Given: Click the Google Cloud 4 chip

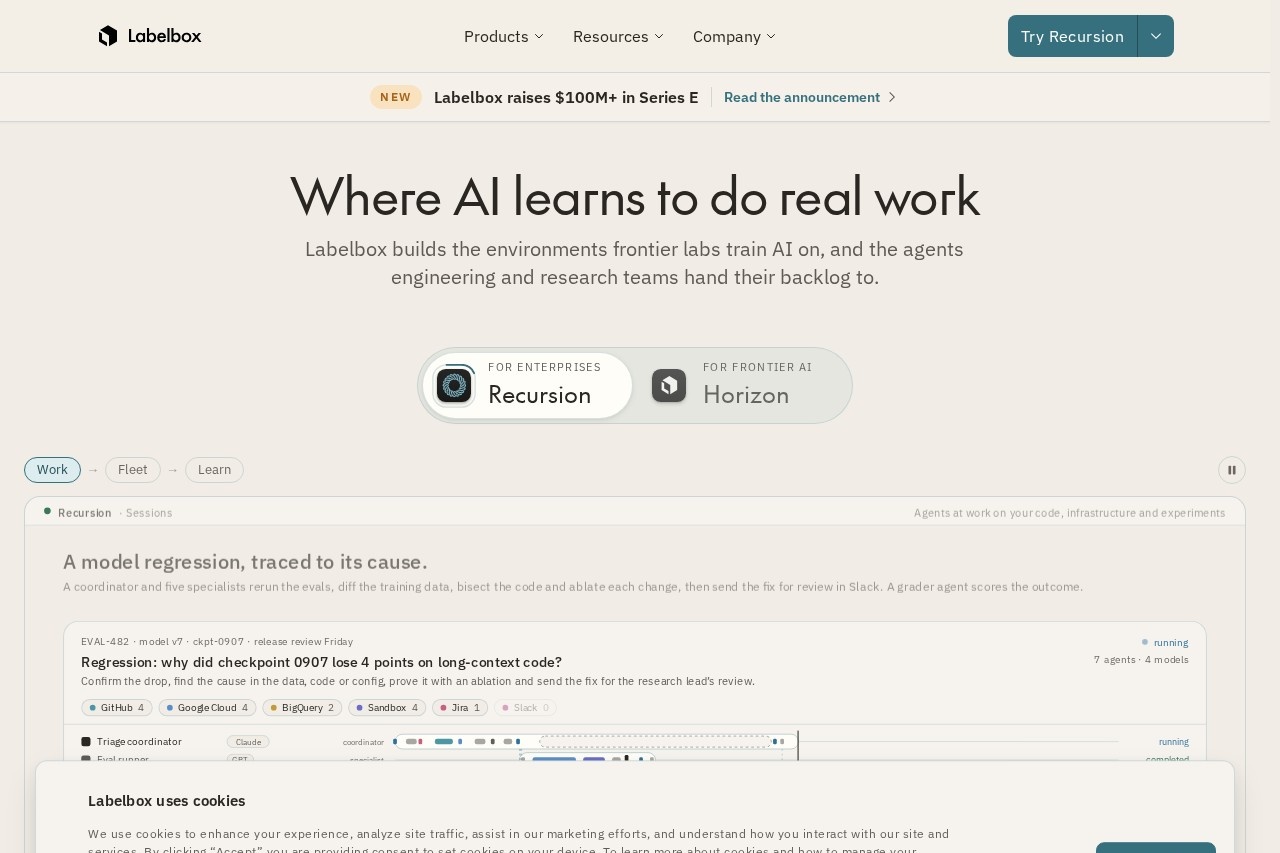Looking at the screenshot, I should point(207,708).
